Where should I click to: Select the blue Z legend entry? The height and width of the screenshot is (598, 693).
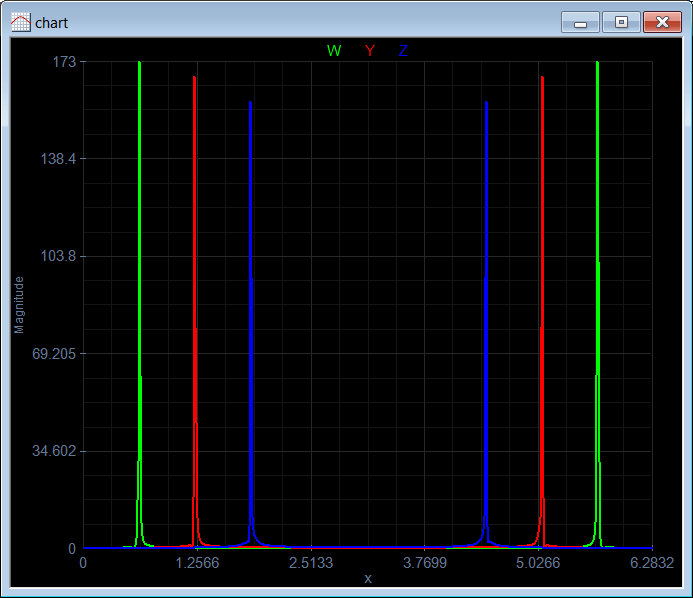click(x=403, y=51)
